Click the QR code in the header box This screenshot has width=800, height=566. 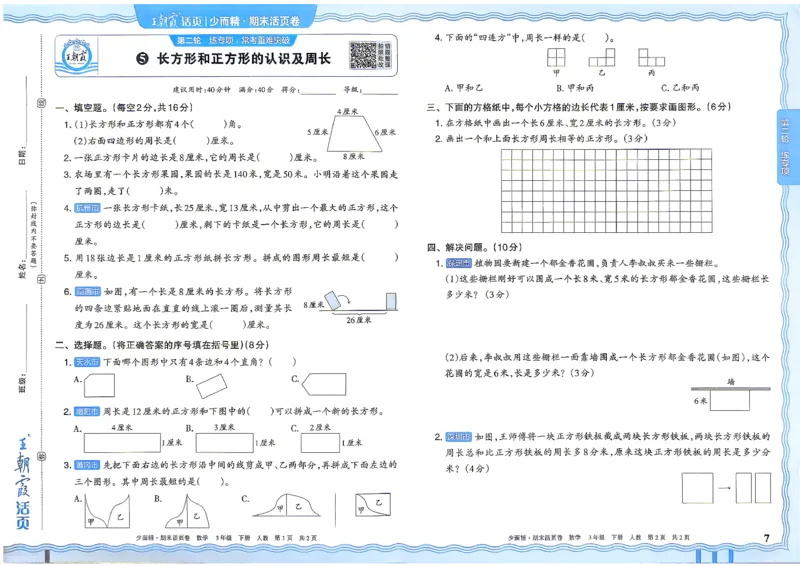pyautogui.click(x=363, y=55)
